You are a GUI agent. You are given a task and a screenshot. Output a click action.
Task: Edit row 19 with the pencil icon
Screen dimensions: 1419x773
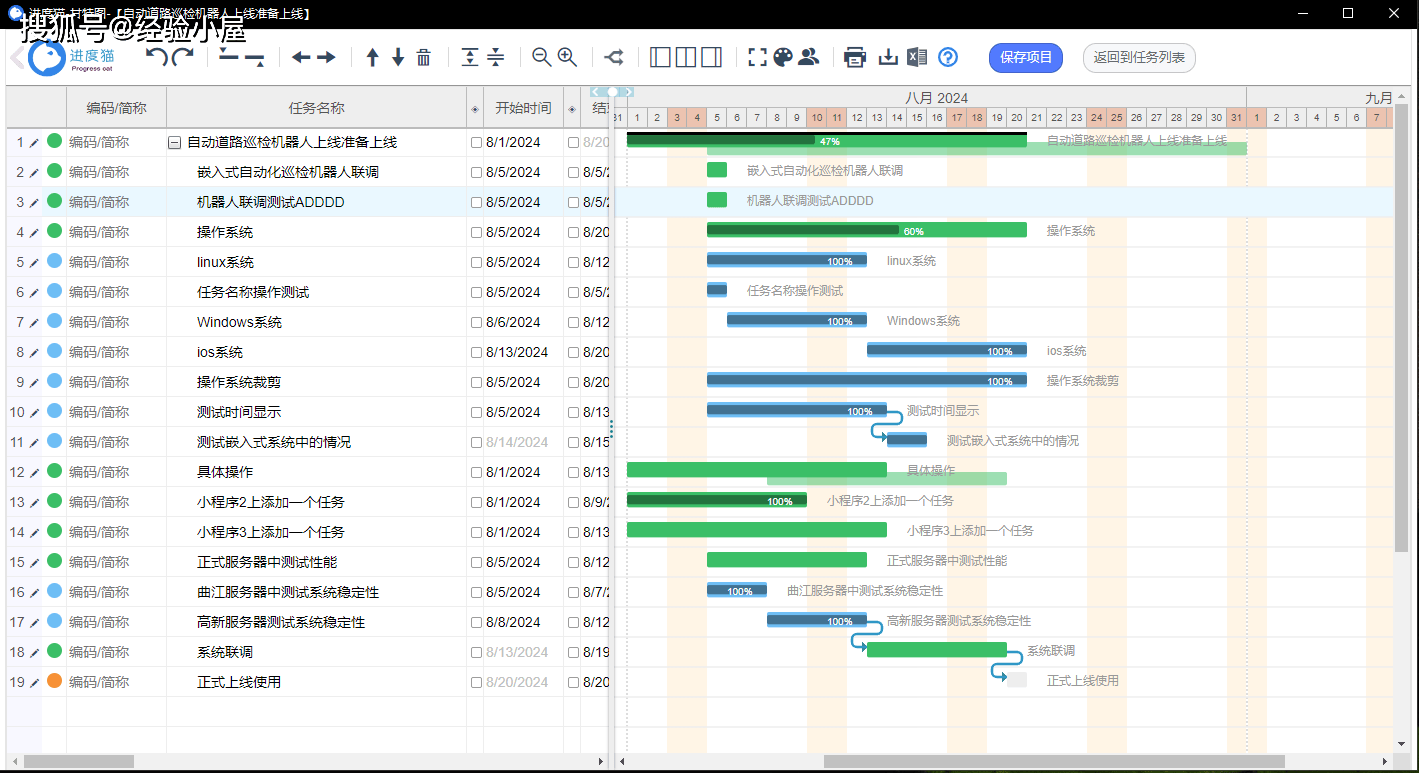point(34,682)
